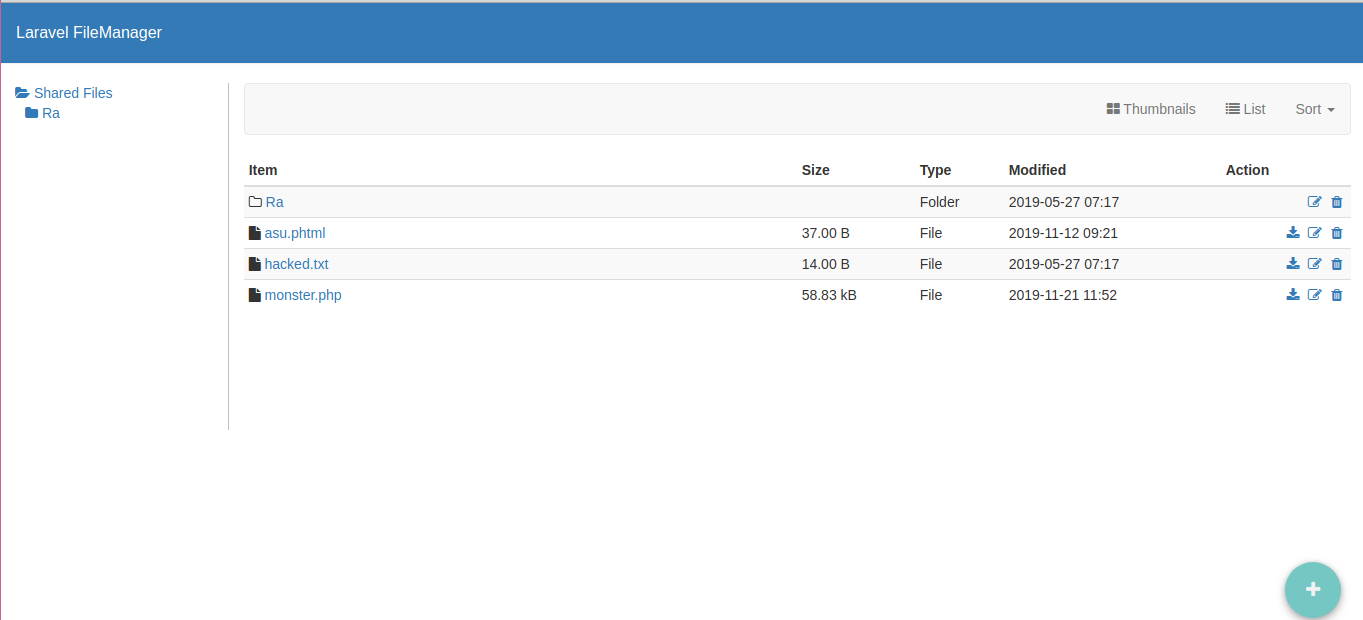Click the Folder type cell
This screenshot has width=1363, height=620.
pyautogui.click(x=940, y=202)
